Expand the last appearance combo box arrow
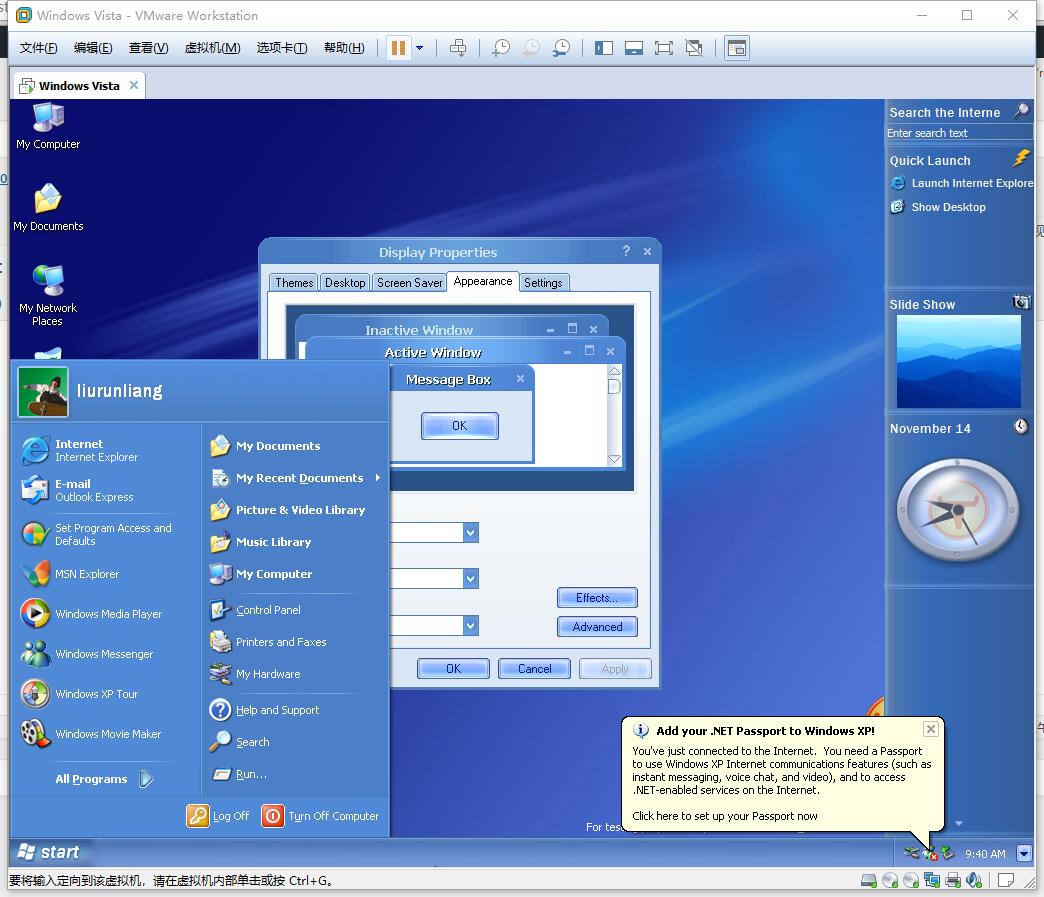The height and width of the screenshot is (897, 1044). pyautogui.click(x=471, y=625)
